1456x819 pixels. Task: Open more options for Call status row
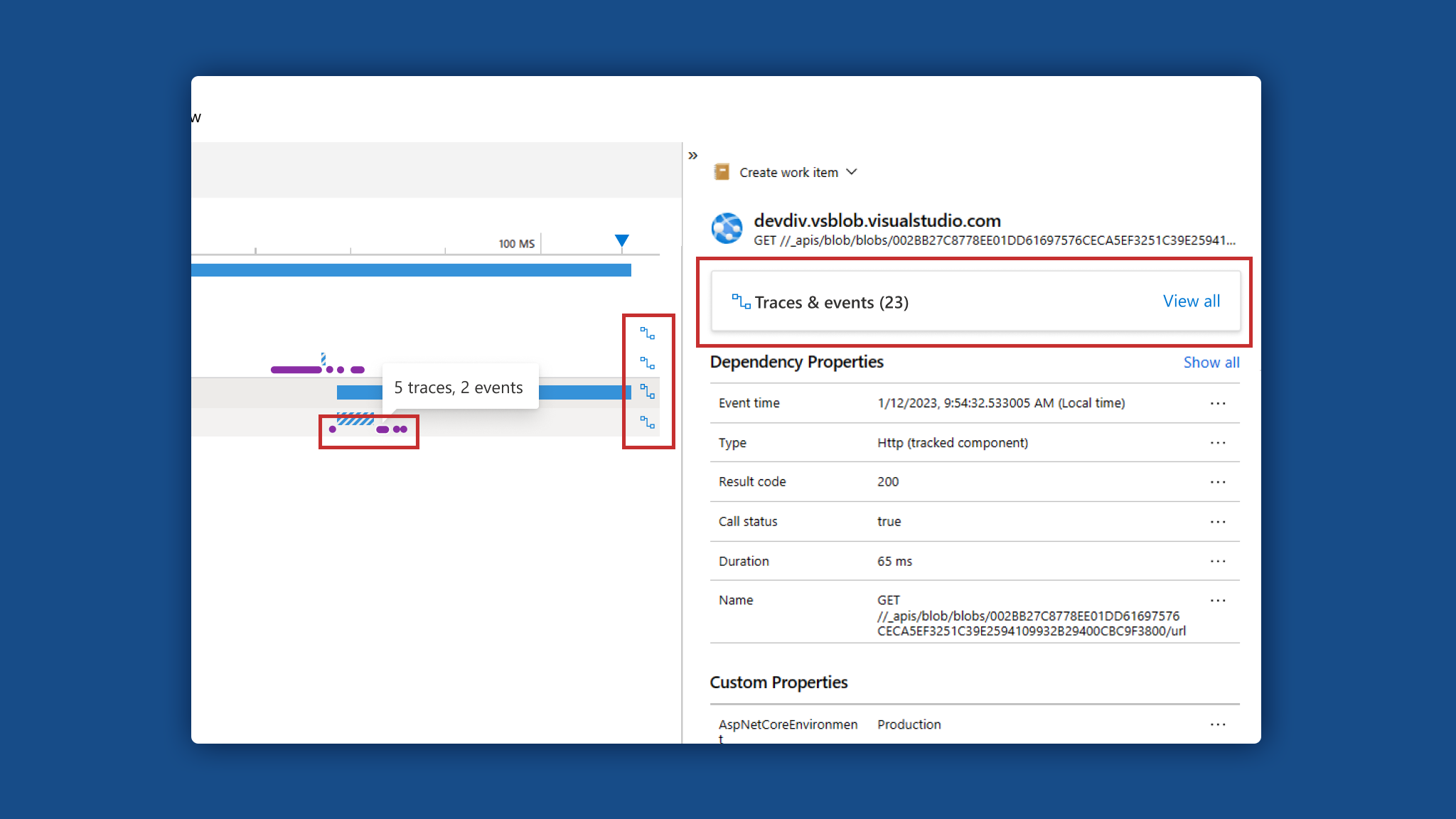(1218, 522)
